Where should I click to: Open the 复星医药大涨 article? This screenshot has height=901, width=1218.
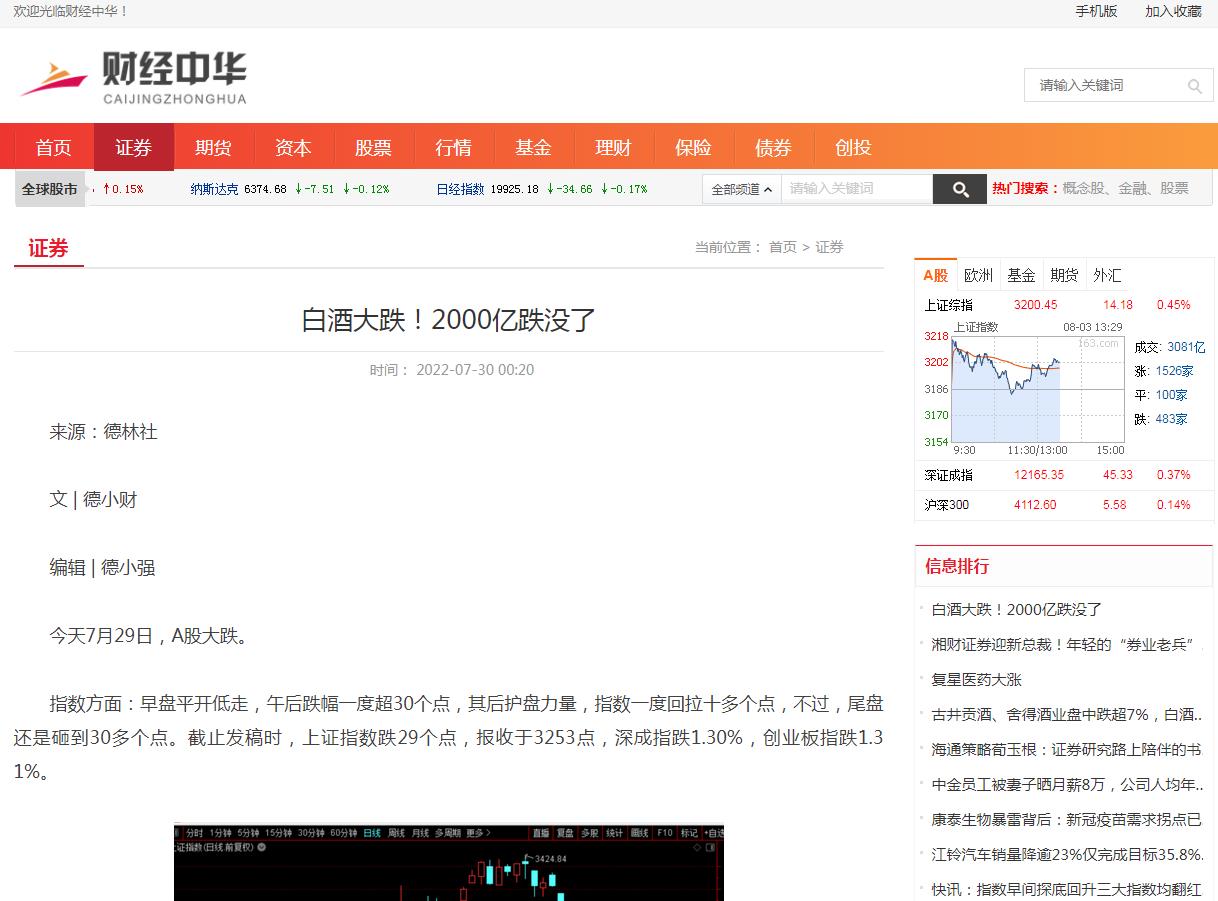[977, 679]
